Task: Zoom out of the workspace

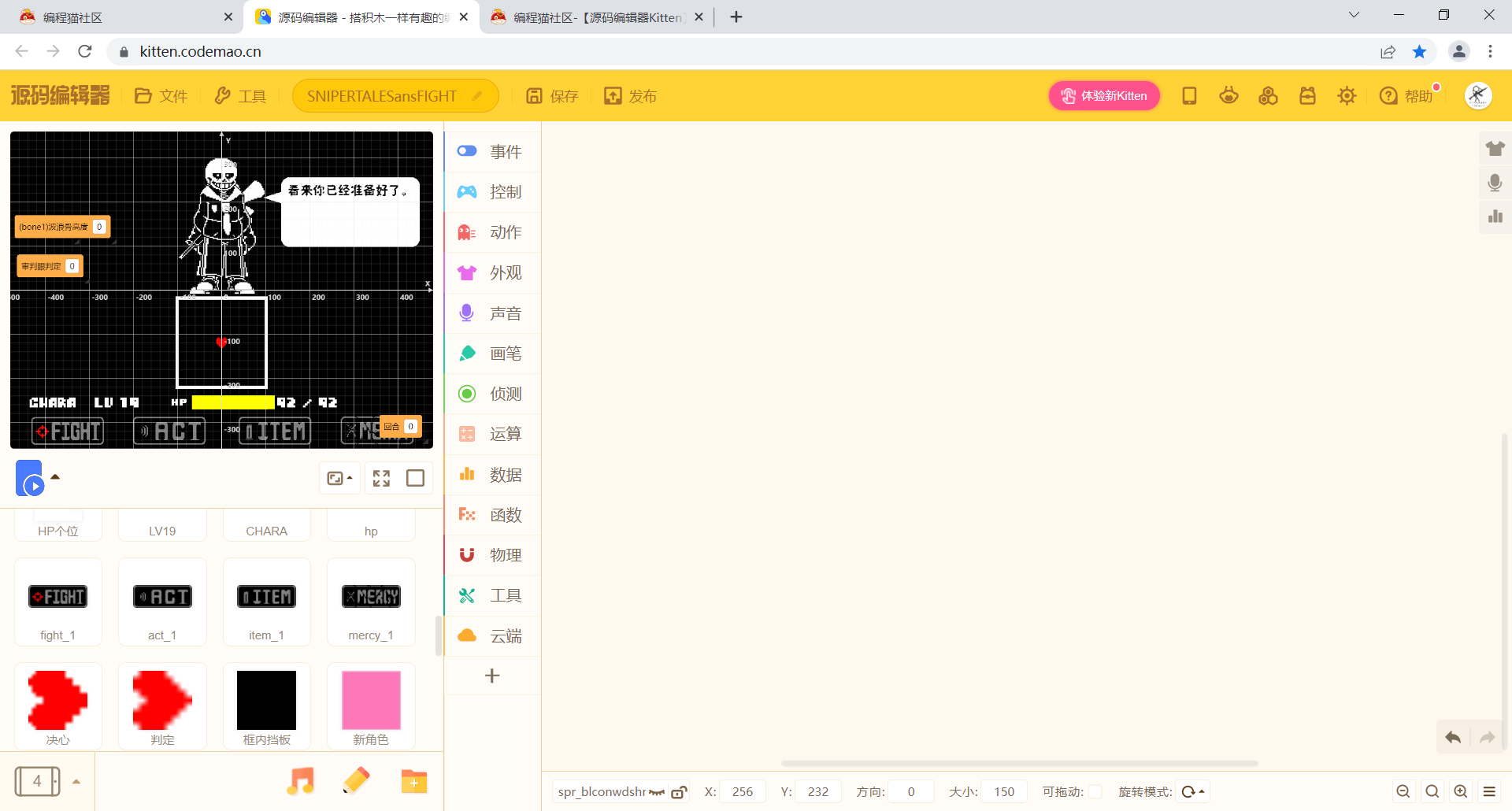Action: point(1403,791)
